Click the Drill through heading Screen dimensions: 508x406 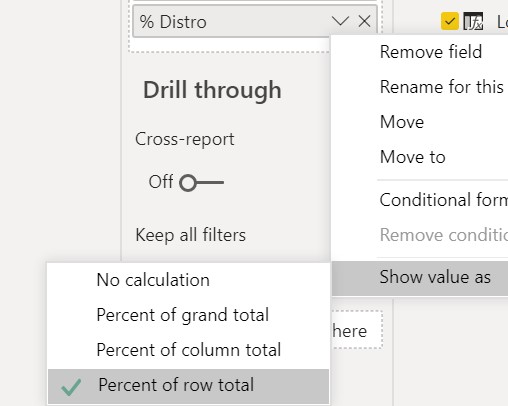[x=212, y=90]
